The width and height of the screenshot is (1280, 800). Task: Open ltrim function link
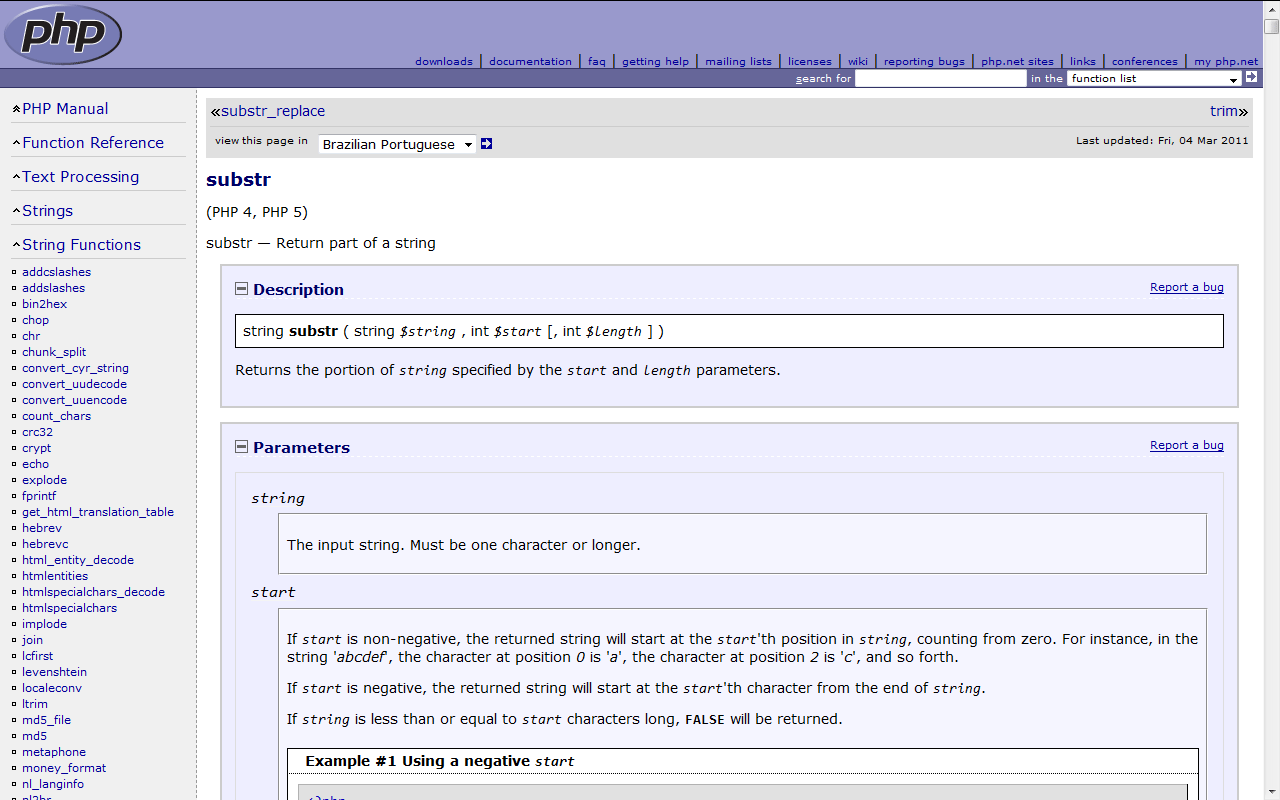[x=35, y=704]
